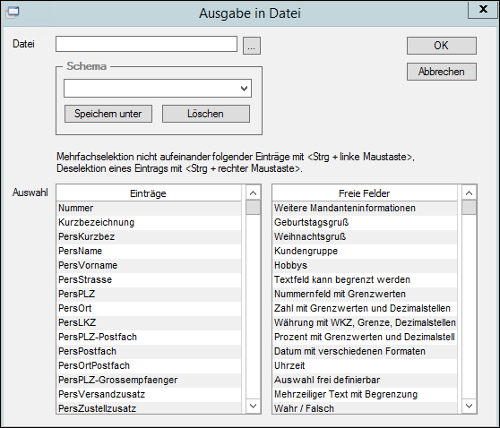500x428 pixels.
Task: Click the window icon in the title bar
Action: [12, 12]
